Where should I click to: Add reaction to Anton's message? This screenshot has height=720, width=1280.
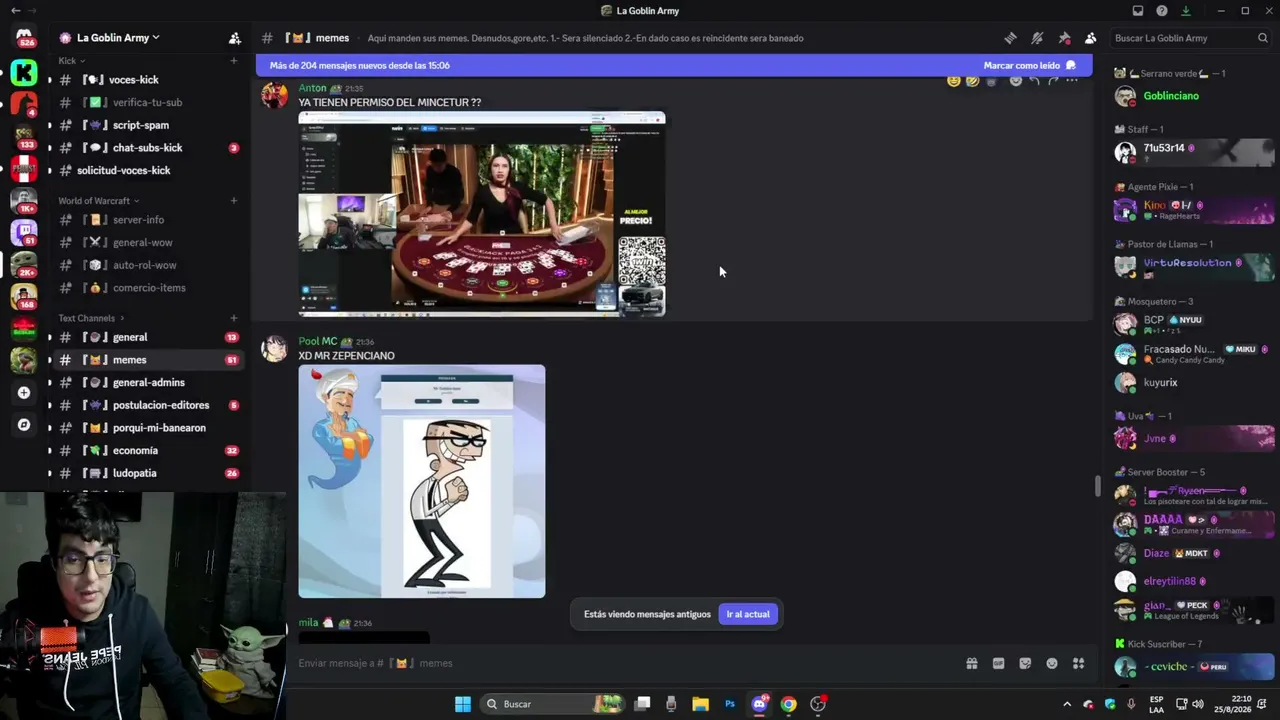[1015, 80]
